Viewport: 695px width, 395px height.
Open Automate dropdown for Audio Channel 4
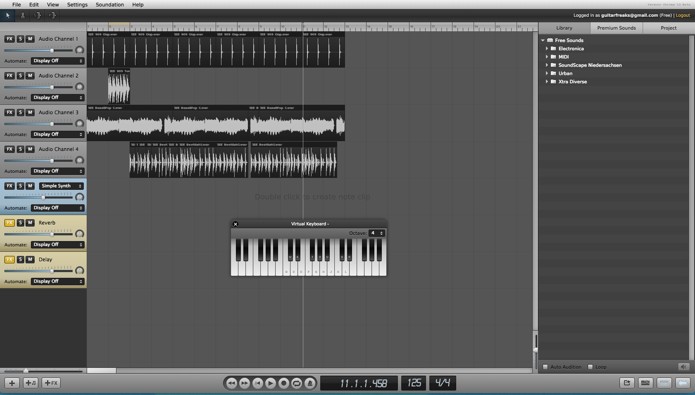(x=57, y=171)
